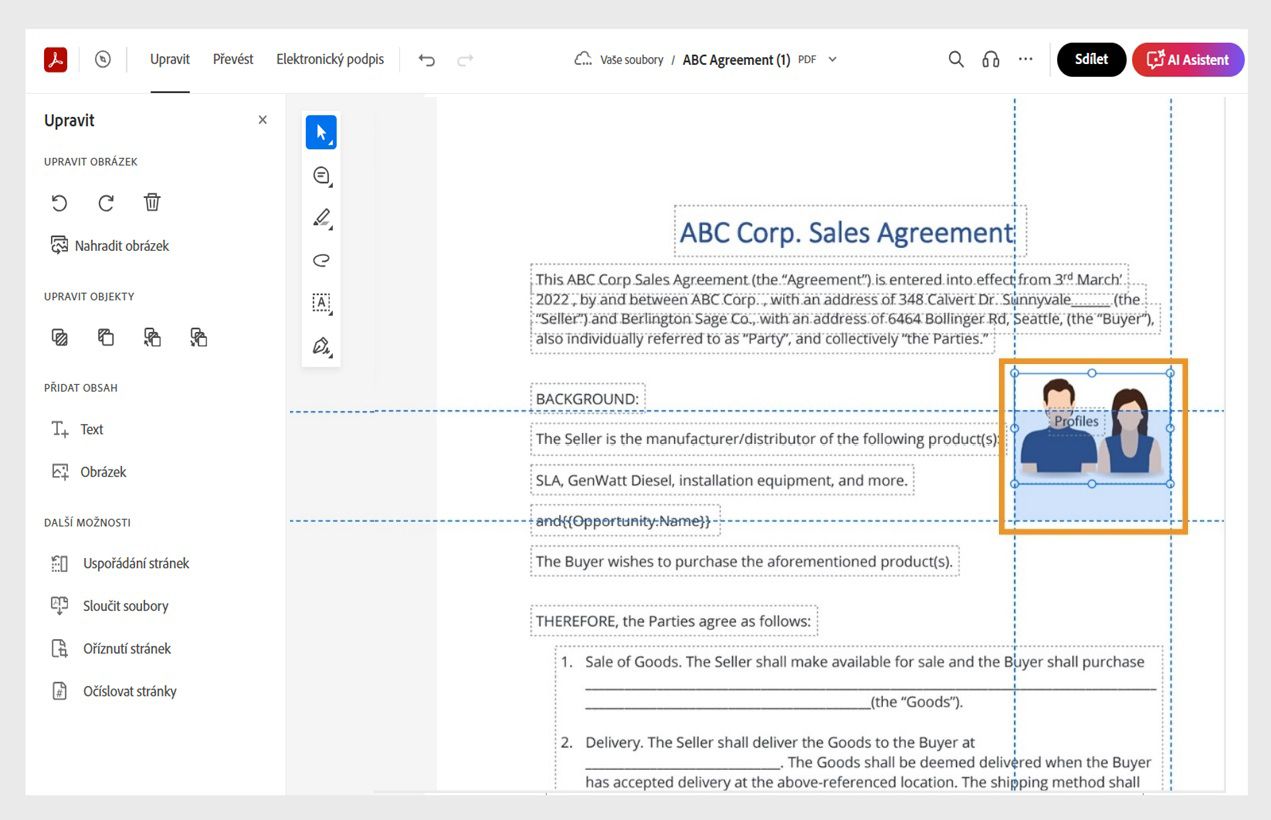
Task: Click the third Upravit objekty icon
Action: click(x=152, y=337)
